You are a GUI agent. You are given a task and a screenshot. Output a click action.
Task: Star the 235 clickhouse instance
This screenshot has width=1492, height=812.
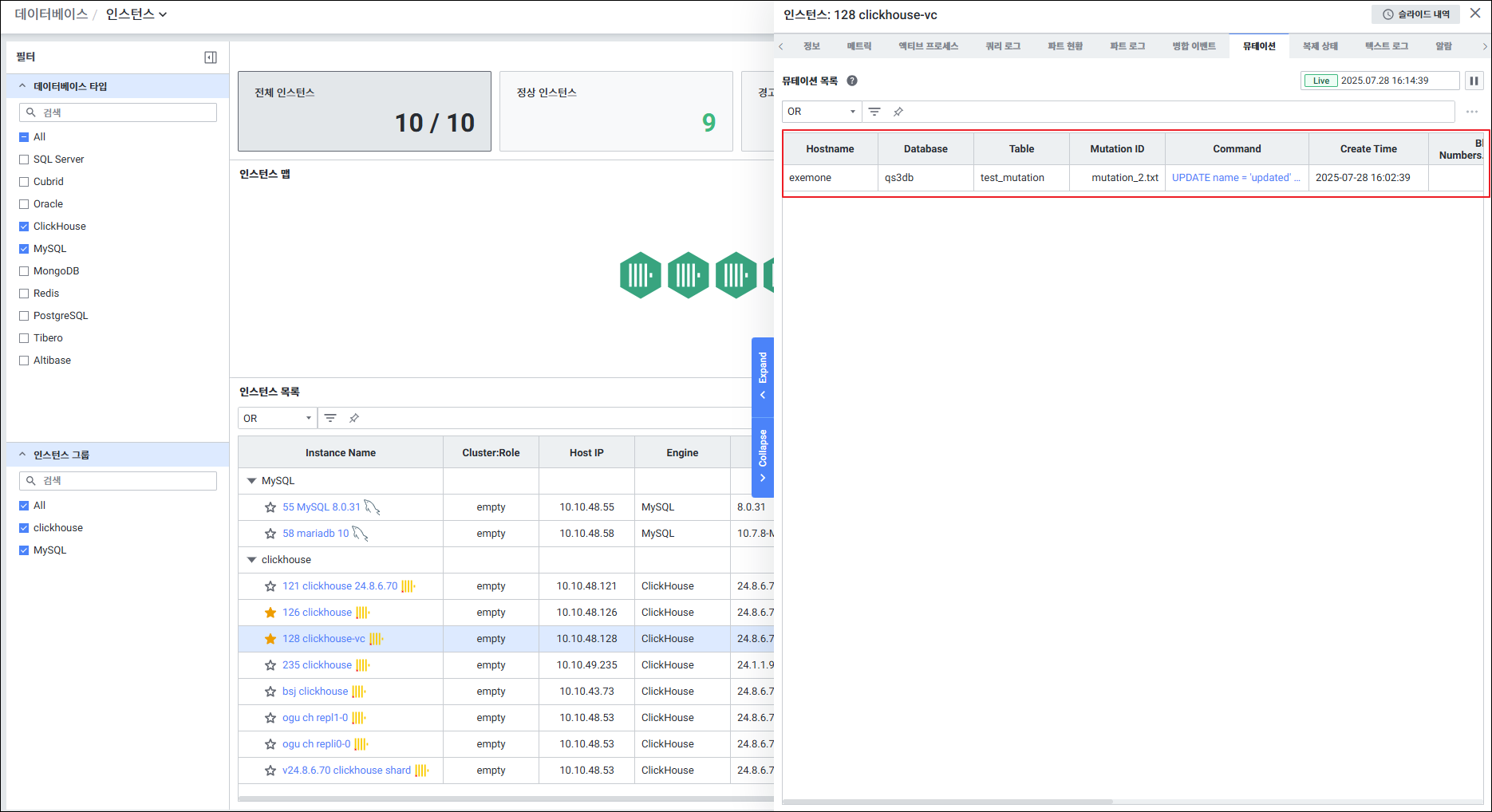(270, 665)
